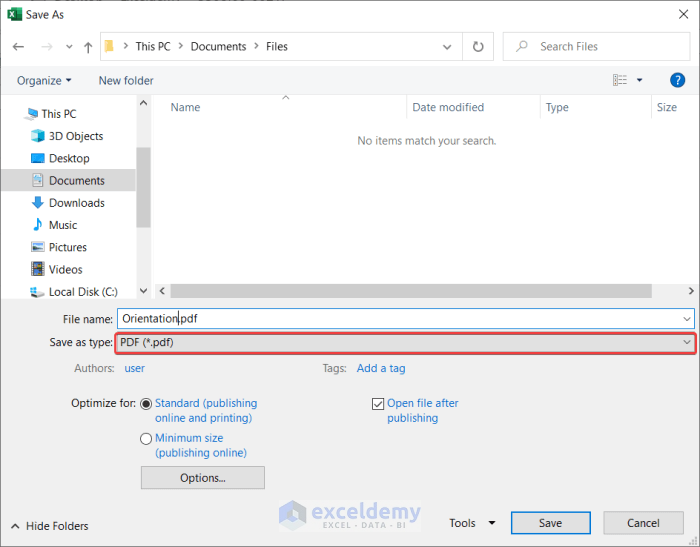This screenshot has width=700, height=547.
Task: Click the Forward navigation arrow
Action: (47, 46)
